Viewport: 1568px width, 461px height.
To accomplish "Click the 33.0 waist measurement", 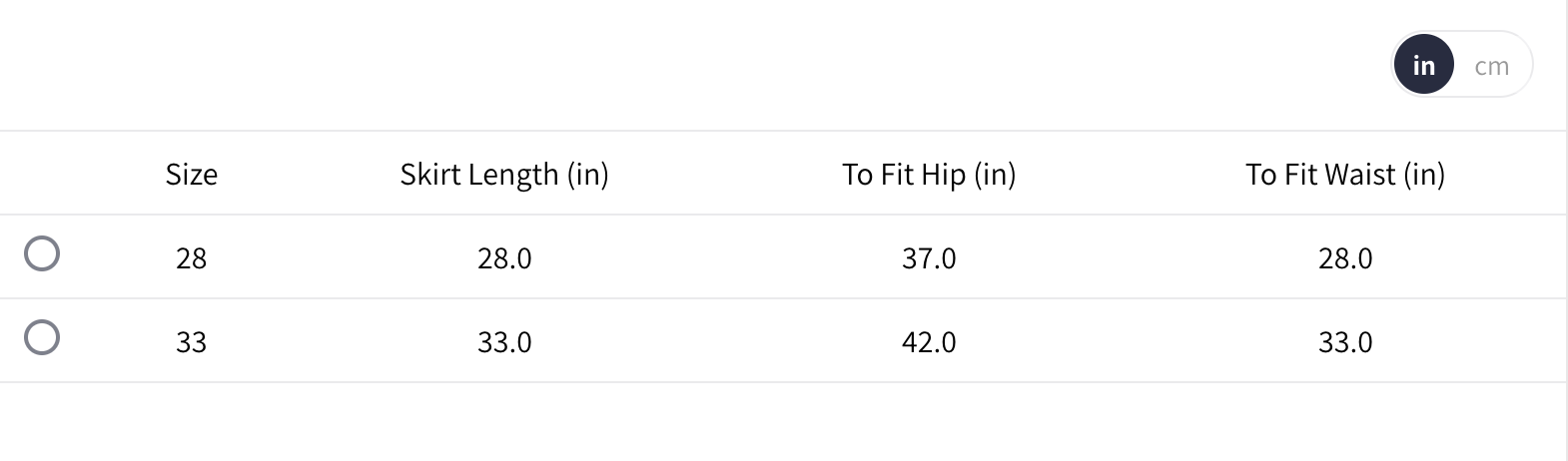I will [1345, 342].
